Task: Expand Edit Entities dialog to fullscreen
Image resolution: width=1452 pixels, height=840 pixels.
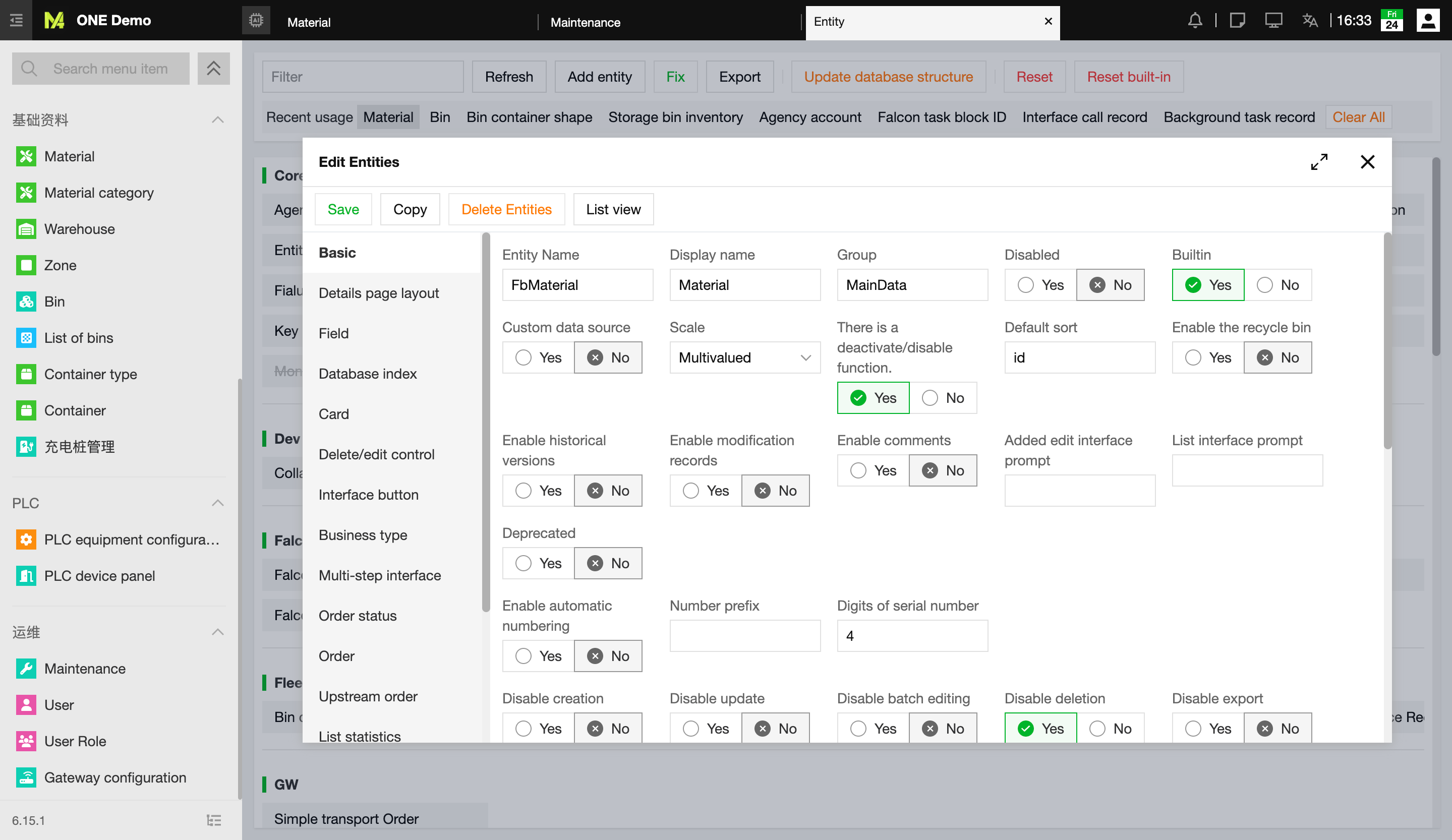Action: point(1319,162)
